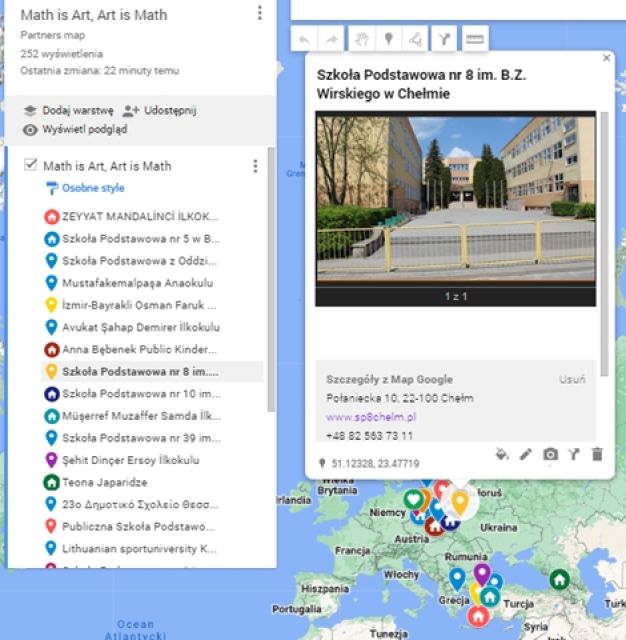Click the pencil edit icon in popup

(x=526, y=454)
